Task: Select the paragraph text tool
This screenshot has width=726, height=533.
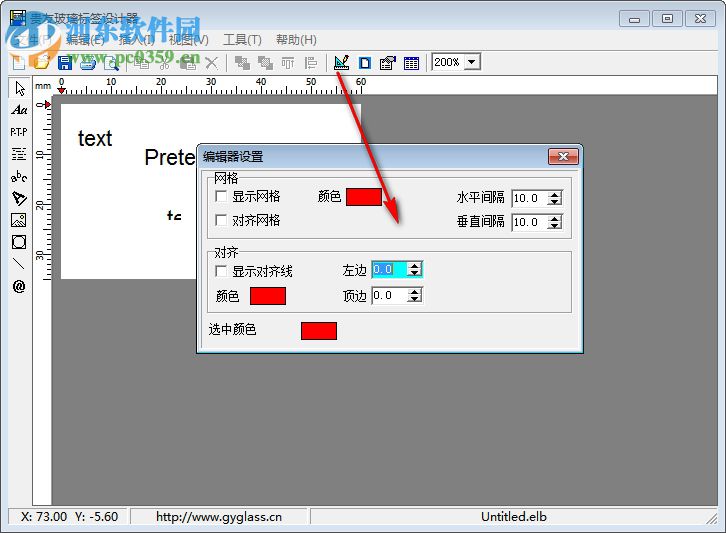Action: (x=19, y=154)
